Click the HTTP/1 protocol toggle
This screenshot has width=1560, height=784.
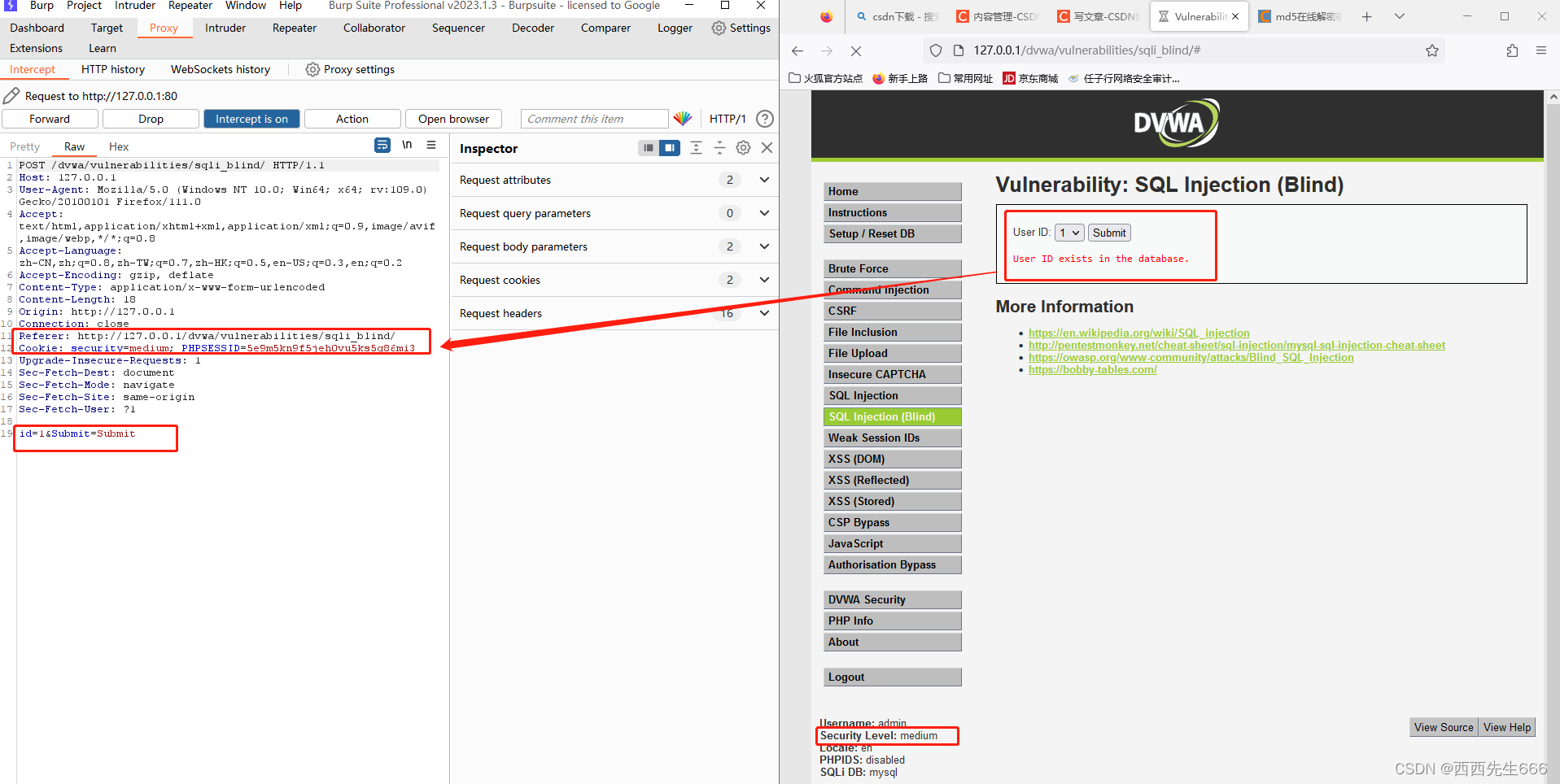[728, 119]
